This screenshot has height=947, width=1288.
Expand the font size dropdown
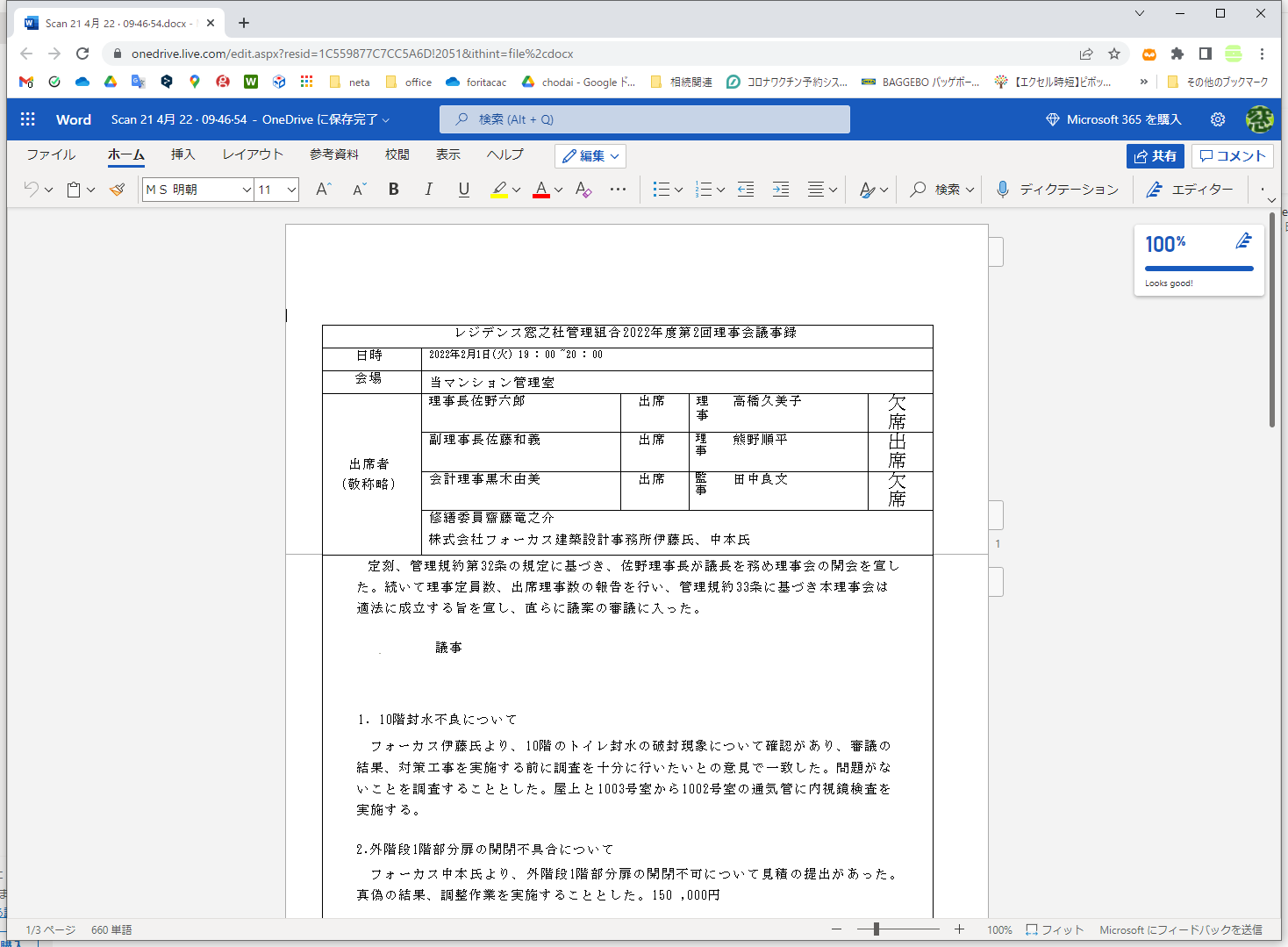[290, 189]
